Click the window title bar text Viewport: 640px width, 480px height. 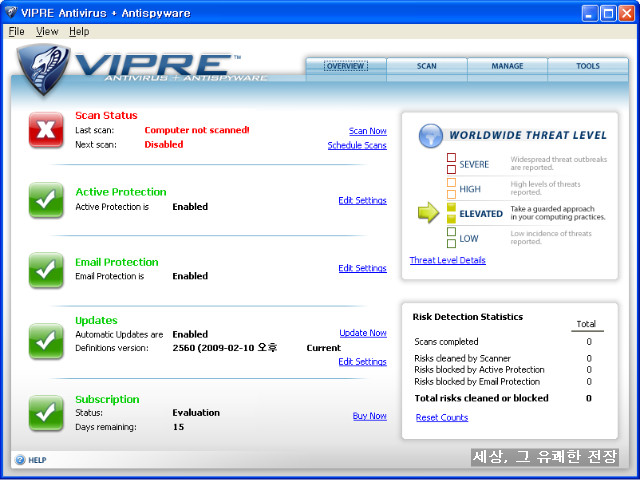click(106, 13)
